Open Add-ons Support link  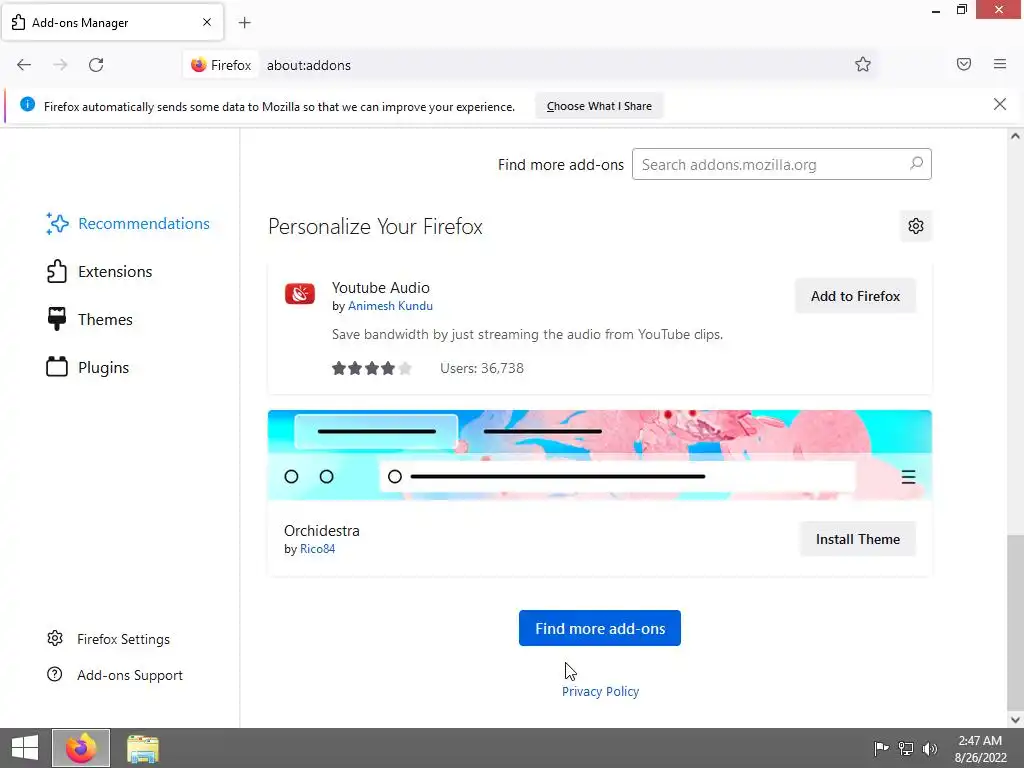[x=115, y=675]
